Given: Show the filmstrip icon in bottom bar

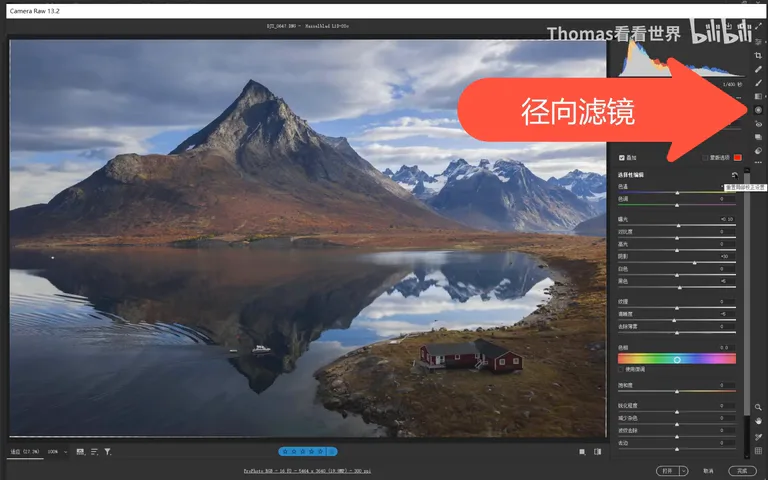Looking at the screenshot, I should 80,452.
